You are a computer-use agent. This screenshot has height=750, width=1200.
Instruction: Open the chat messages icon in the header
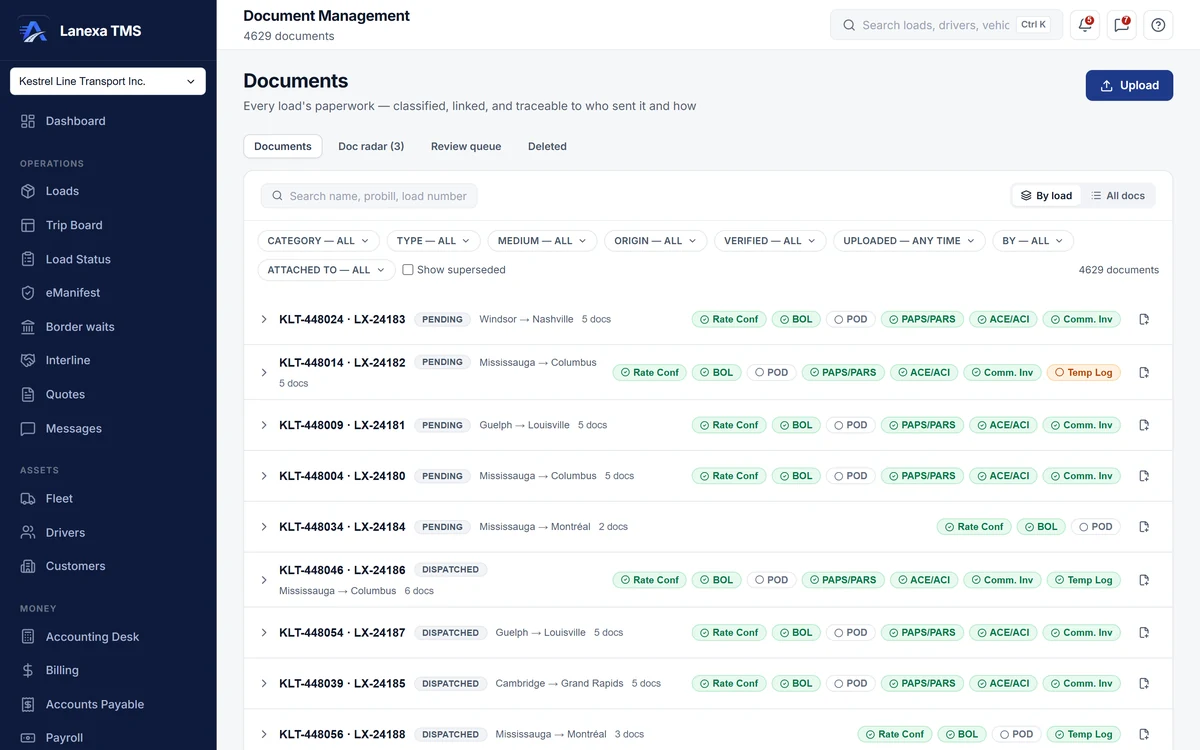pos(1121,25)
